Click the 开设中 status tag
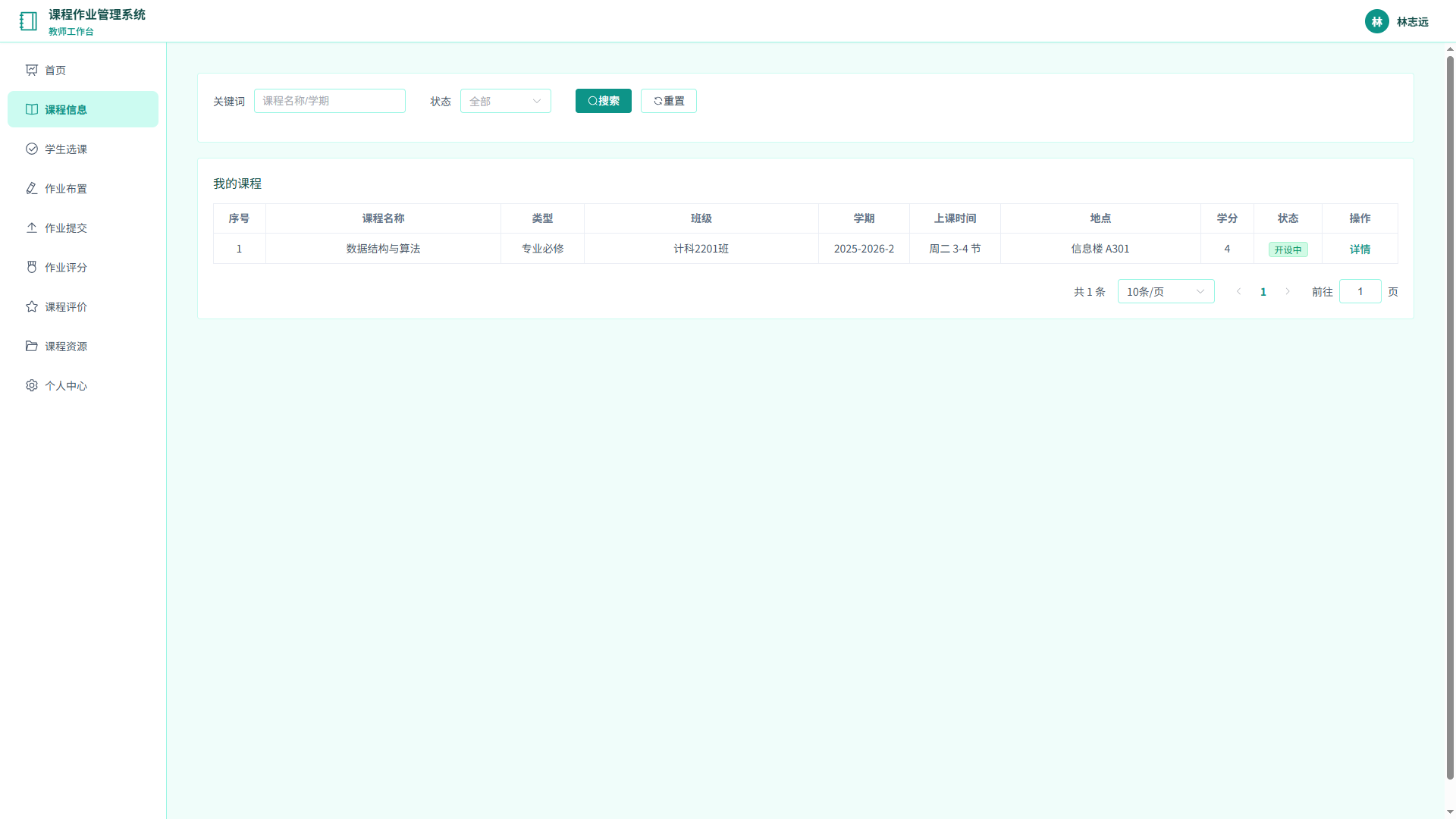This screenshot has width=1456, height=819. 1288,249
